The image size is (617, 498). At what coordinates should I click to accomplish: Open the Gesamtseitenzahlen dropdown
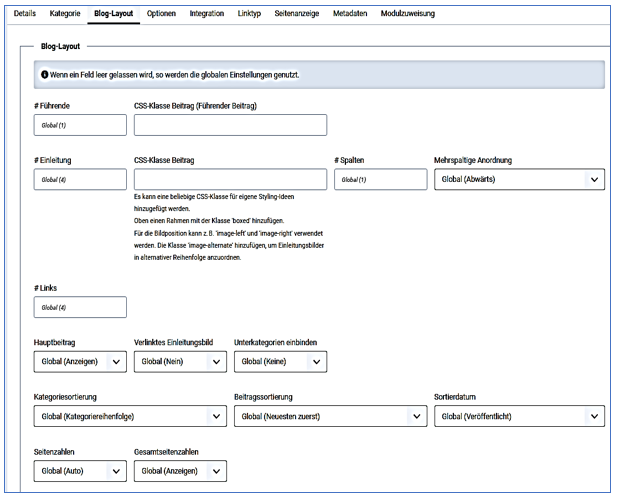pos(180,471)
